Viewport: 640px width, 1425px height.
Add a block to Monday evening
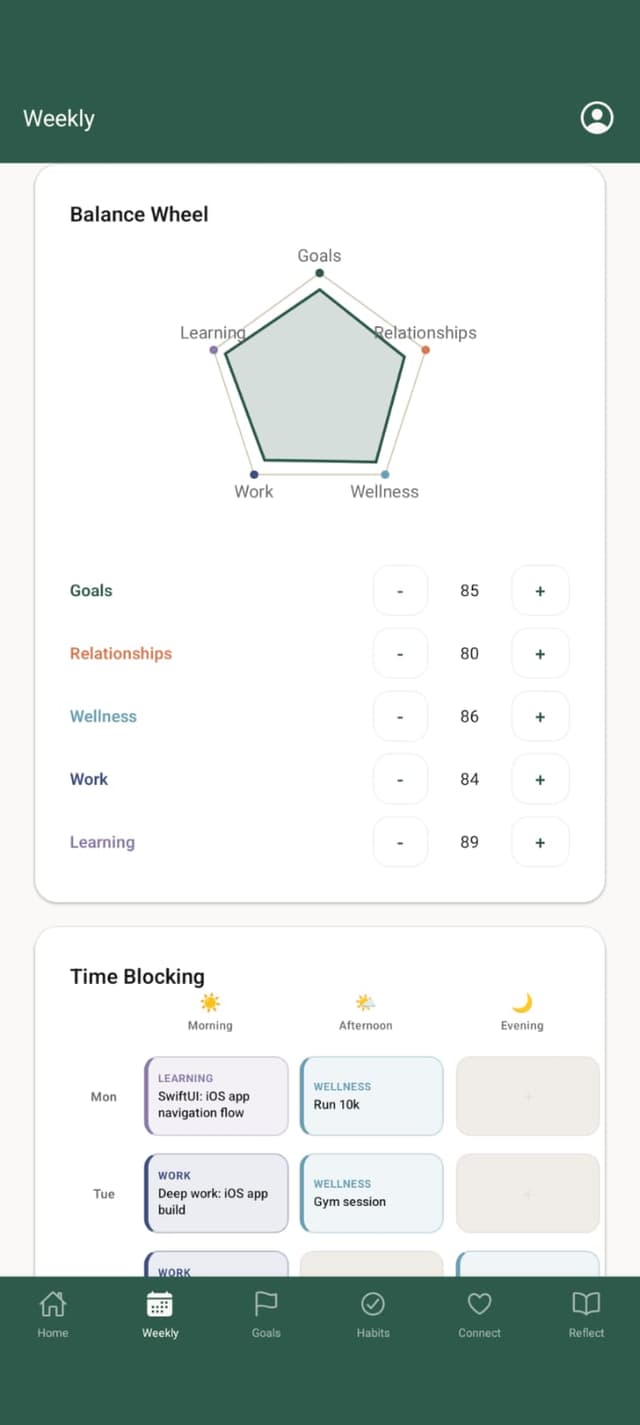tap(528, 1096)
